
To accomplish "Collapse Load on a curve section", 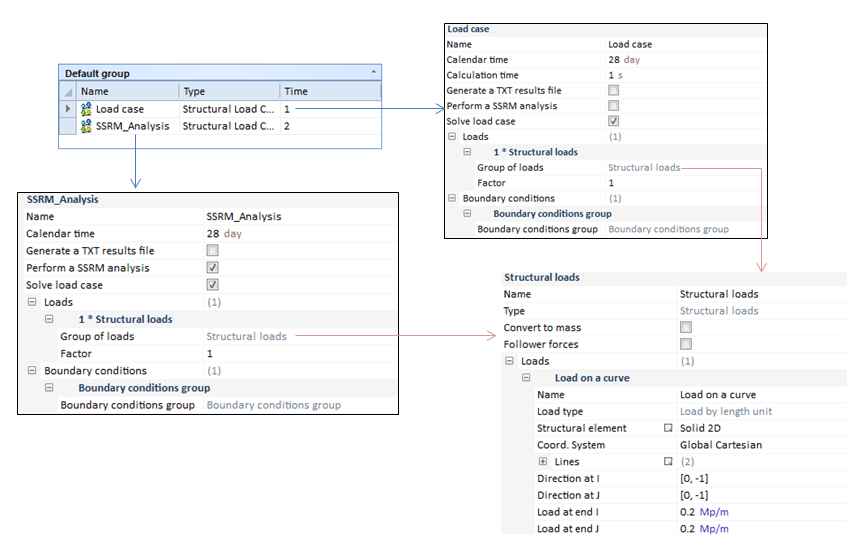I will point(526,378).
